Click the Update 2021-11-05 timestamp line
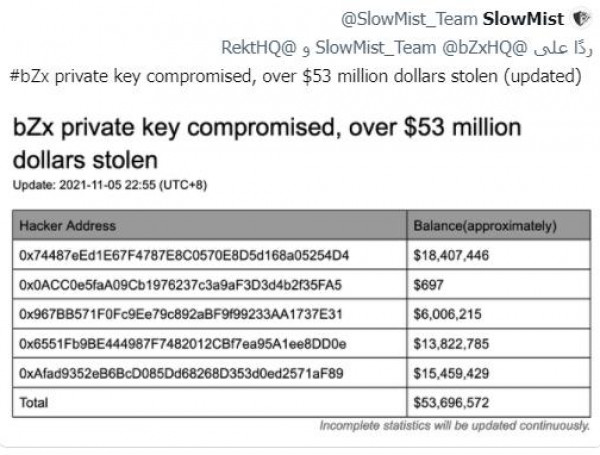 [110, 185]
